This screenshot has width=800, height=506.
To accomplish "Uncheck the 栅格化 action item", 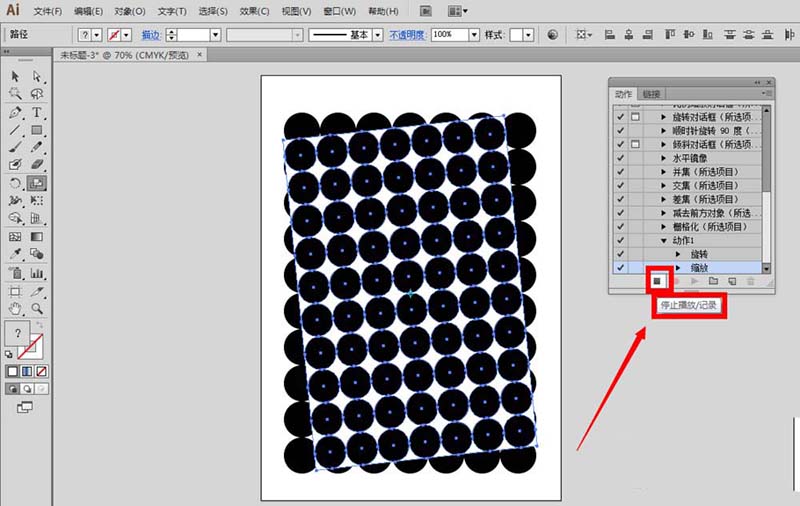I will click(x=620, y=227).
